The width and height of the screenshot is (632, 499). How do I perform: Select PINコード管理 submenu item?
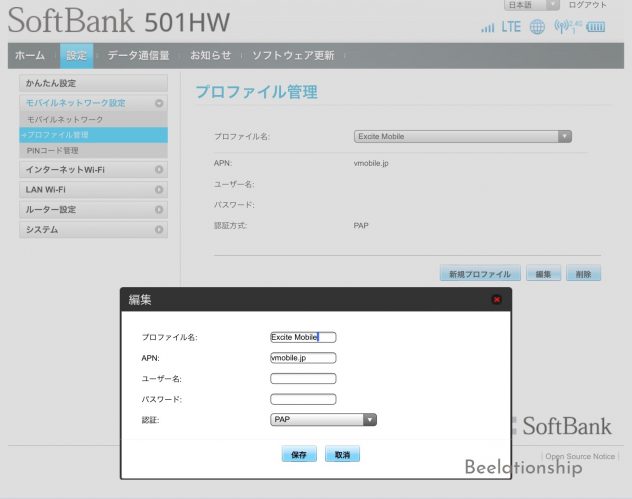point(93,151)
